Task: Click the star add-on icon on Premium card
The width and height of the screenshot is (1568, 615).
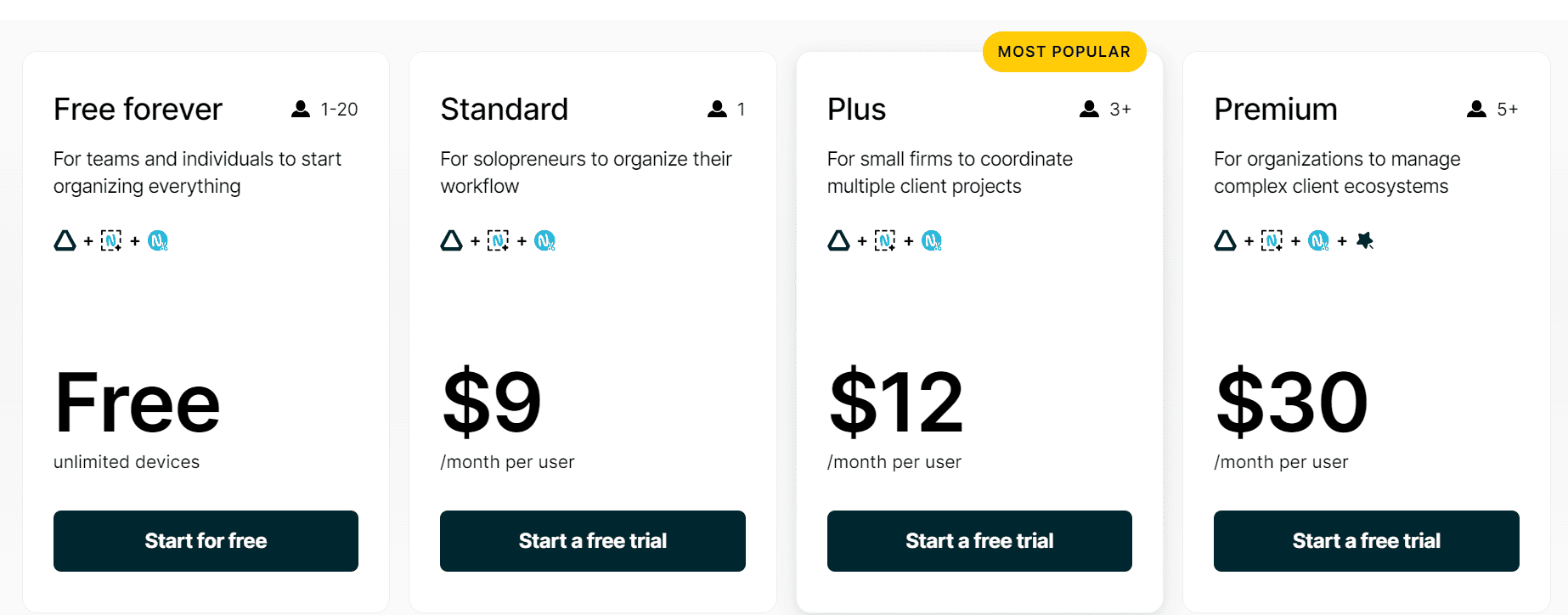Action: pos(1366,240)
